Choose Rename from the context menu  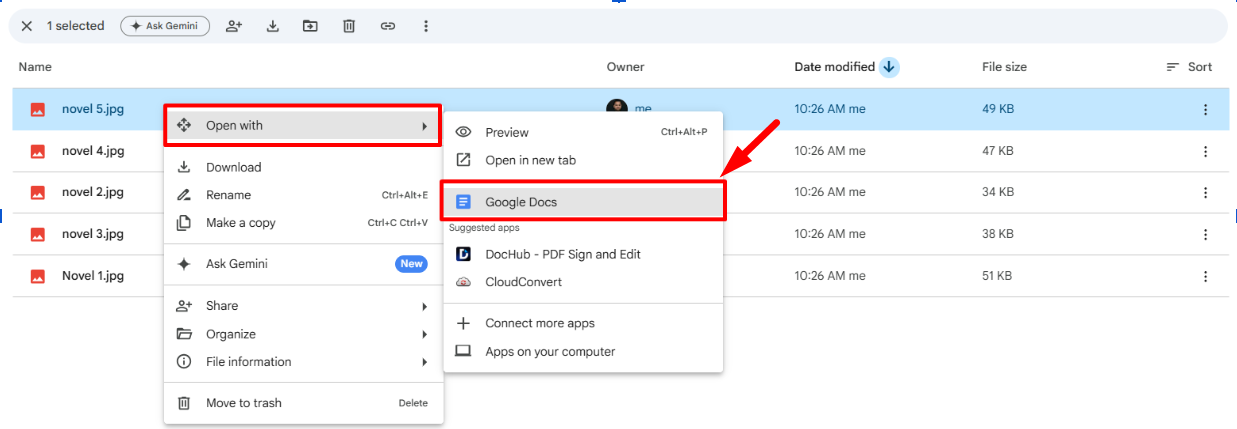(x=303, y=195)
